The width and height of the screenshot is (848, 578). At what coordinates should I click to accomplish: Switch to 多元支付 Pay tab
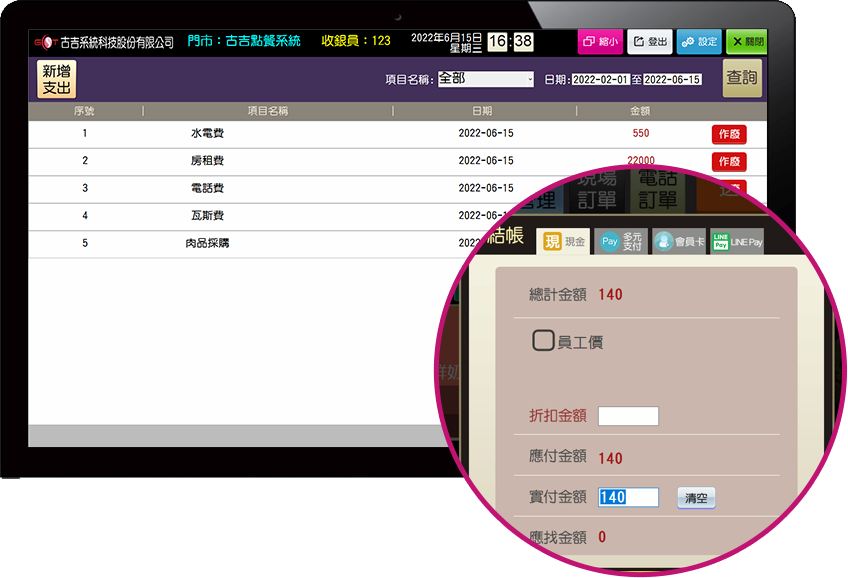pyautogui.click(x=621, y=241)
